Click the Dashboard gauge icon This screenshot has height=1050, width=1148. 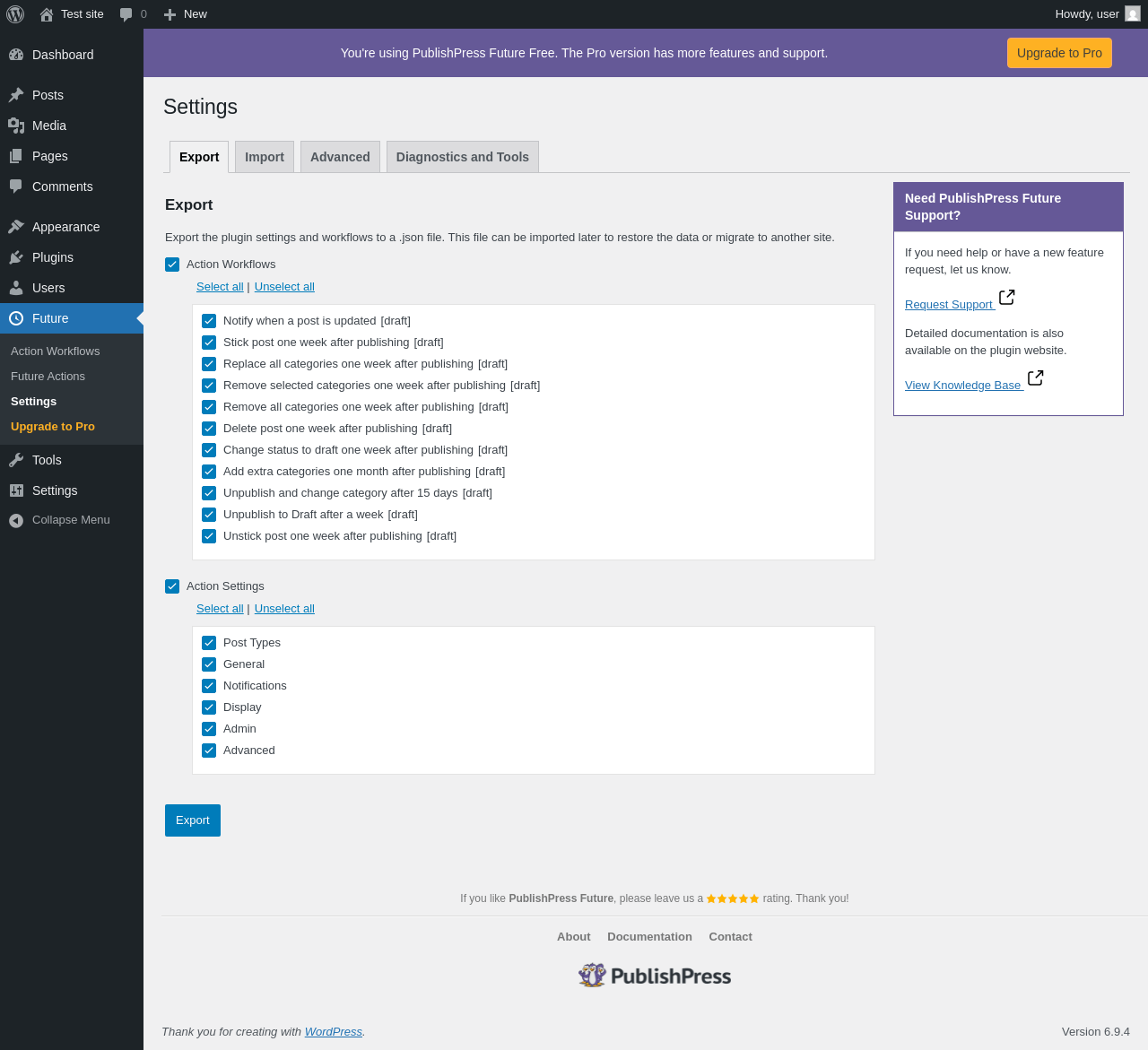click(16, 55)
